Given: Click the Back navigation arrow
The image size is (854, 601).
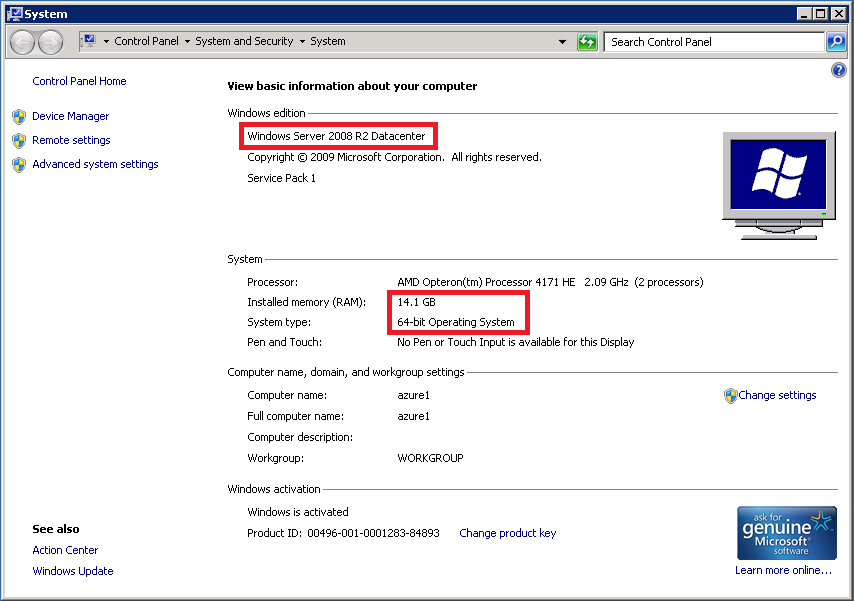Looking at the screenshot, I should coord(22,42).
